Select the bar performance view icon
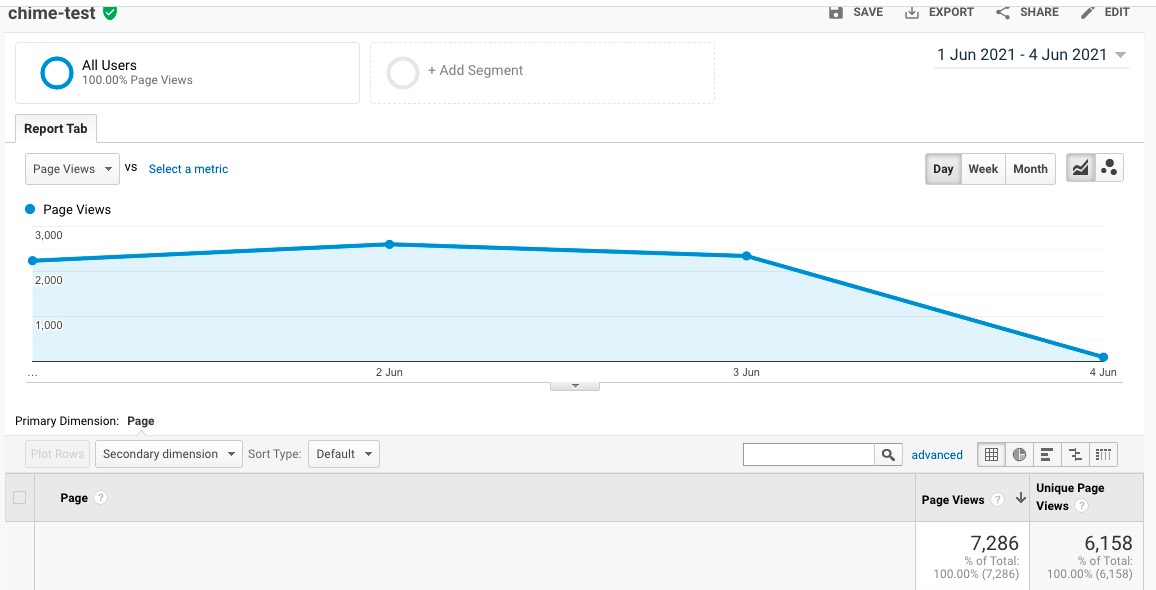The height and width of the screenshot is (590, 1156). pos(1047,454)
